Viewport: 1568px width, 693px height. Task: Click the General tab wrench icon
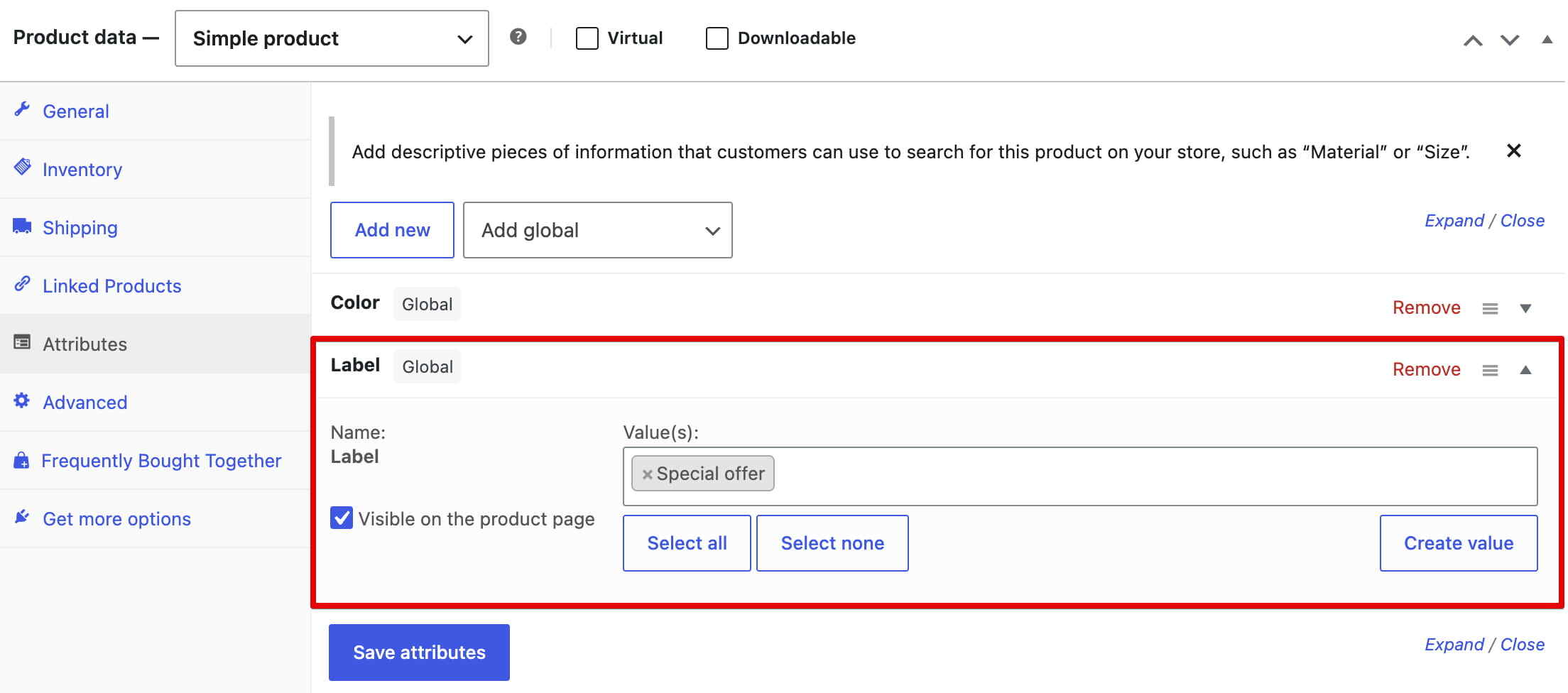(x=22, y=110)
